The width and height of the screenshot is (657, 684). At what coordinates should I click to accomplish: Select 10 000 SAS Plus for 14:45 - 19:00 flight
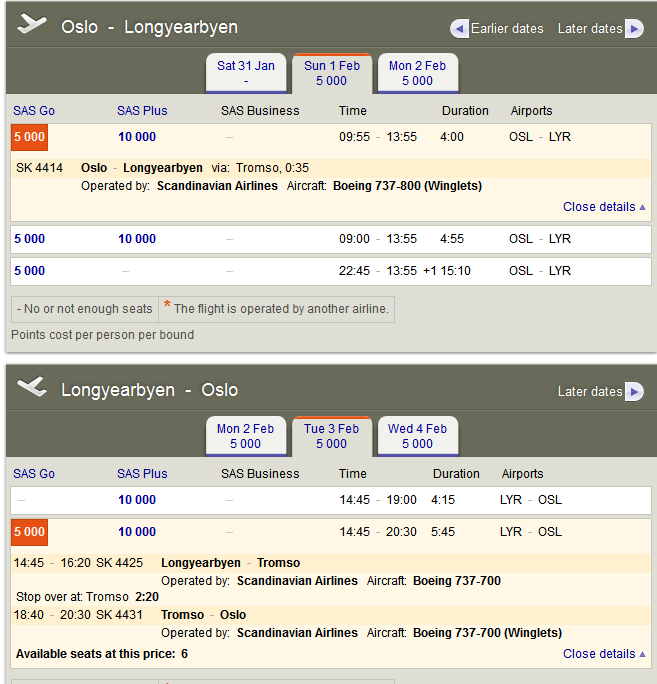[137, 500]
